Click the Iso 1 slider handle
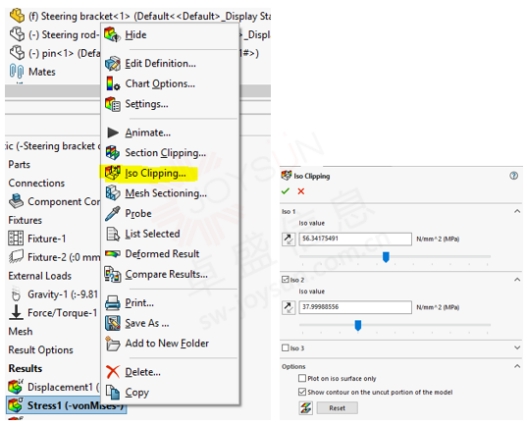Screen dimensions: 527x426 (386, 257)
